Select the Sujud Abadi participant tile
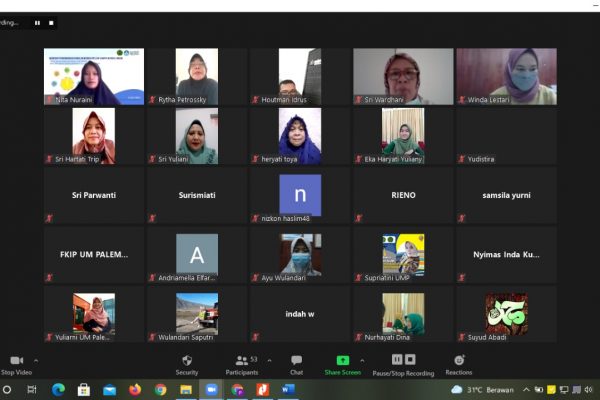This screenshot has height=400, width=600. (507, 314)
